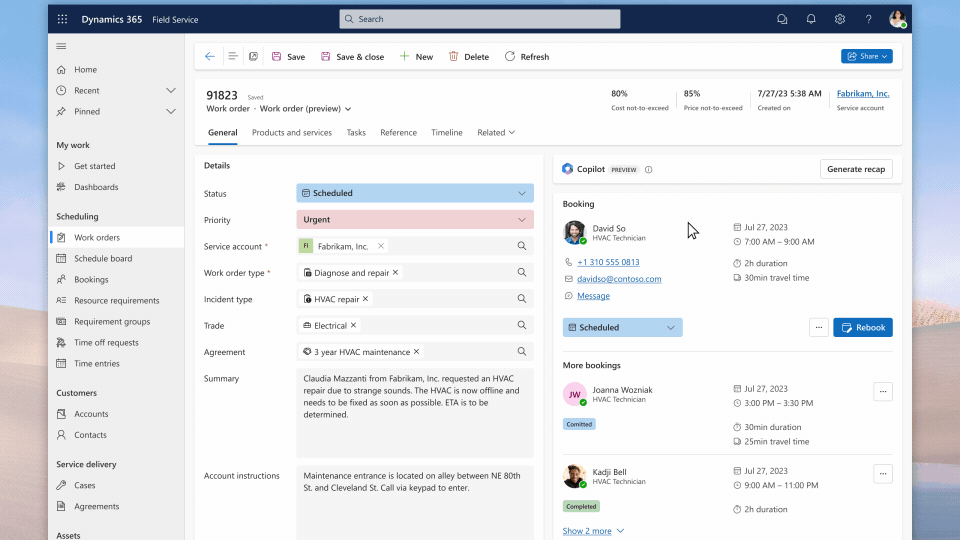Click the Rebook button
960x540 pixels.
pos(862,327)
